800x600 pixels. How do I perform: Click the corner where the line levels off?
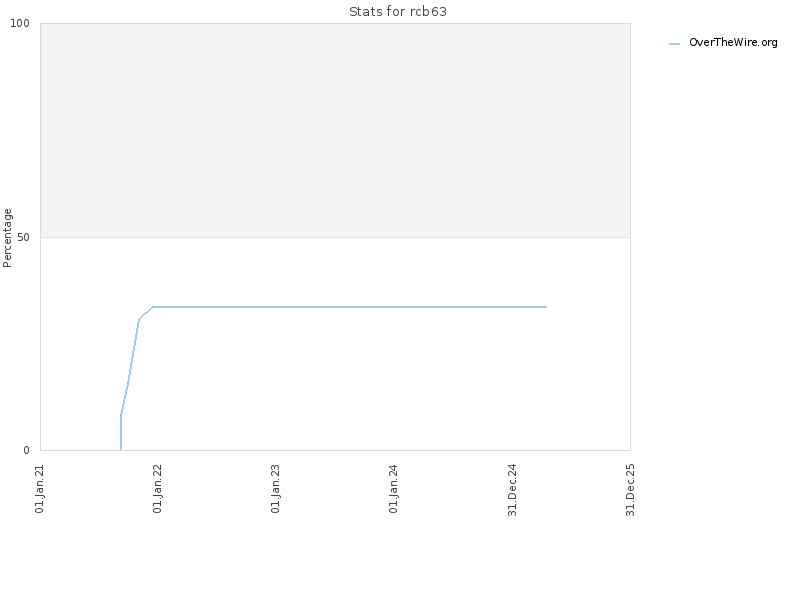point(153,307)
